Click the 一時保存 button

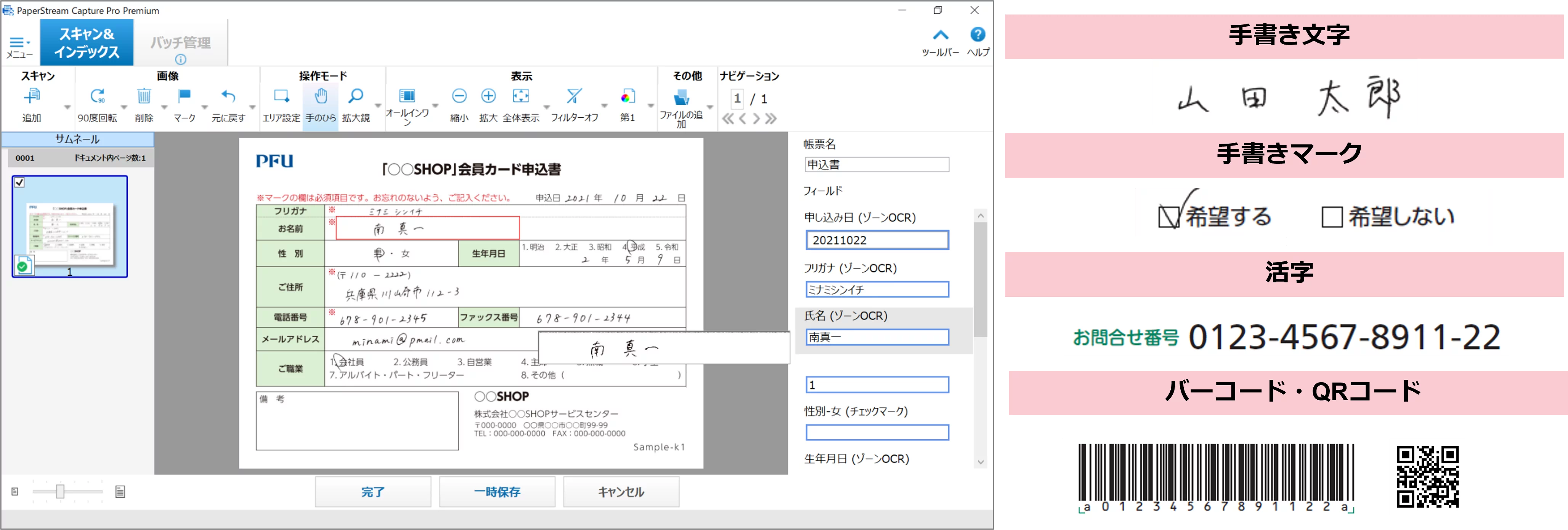(x=497, y=492)
